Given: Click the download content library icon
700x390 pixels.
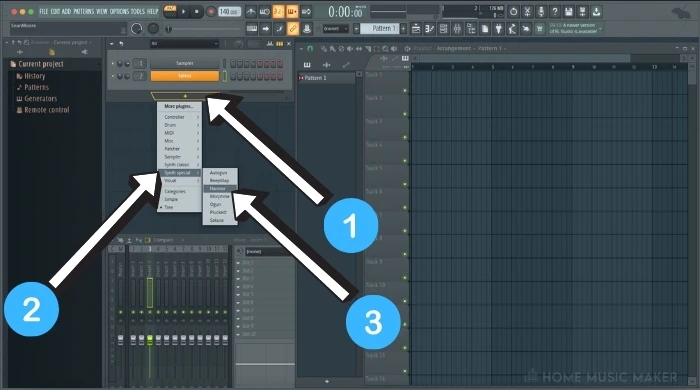Looking at the screenshot, I should tap(596, 12).
